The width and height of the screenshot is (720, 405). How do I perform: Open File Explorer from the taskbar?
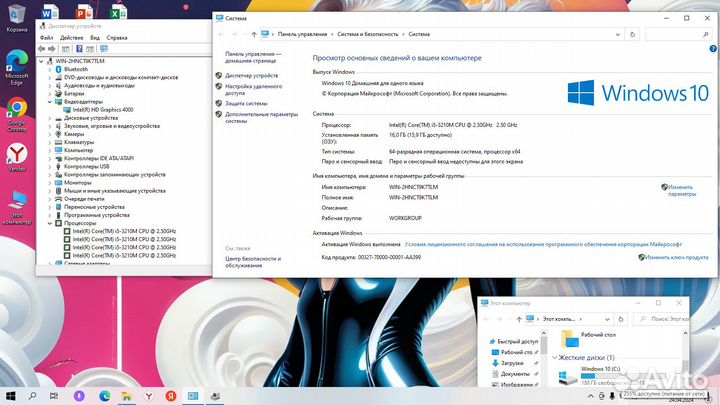127,396
